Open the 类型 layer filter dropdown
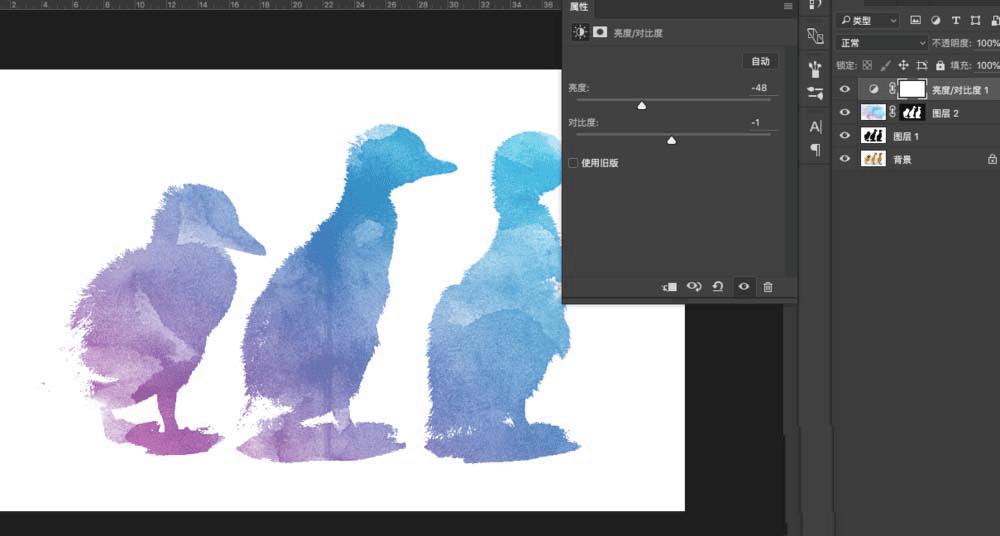The width and height of the screenshot is (1000, 536). [868, 20]
